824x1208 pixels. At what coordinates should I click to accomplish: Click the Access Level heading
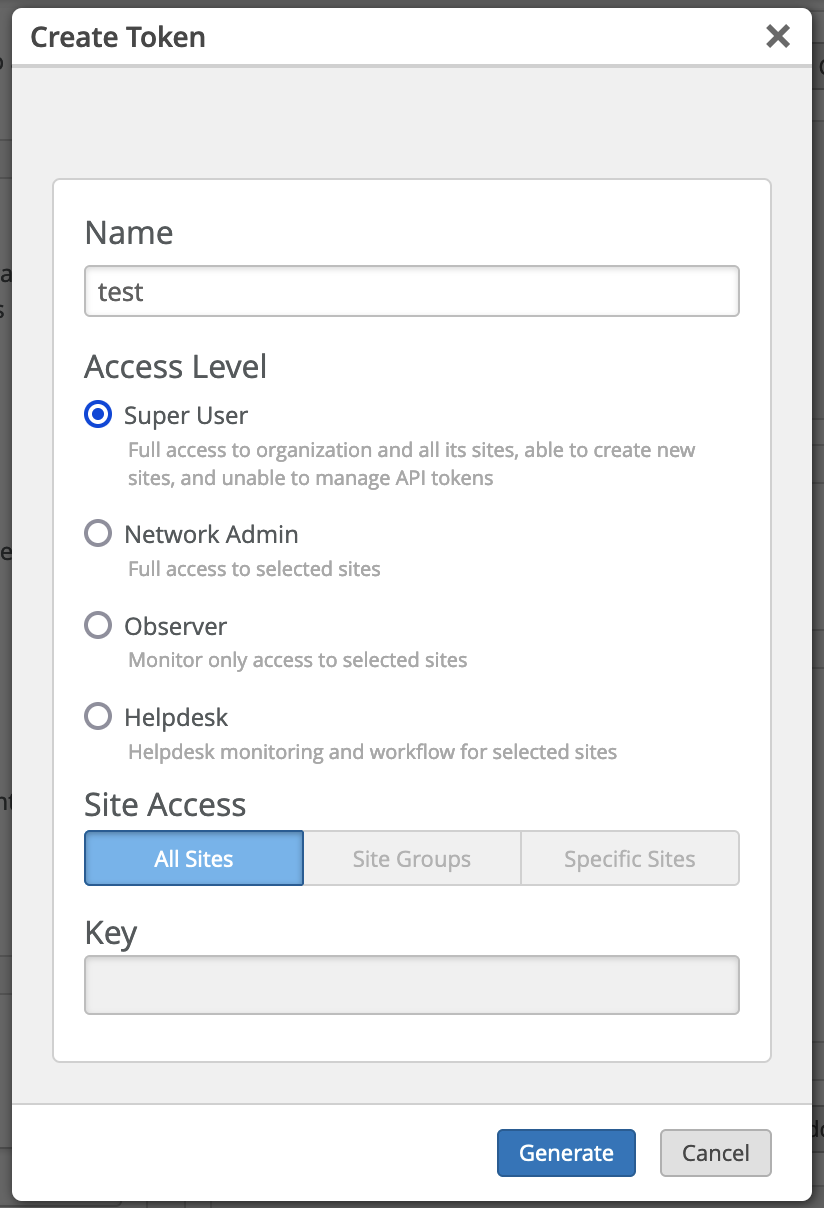click(176, 366)
